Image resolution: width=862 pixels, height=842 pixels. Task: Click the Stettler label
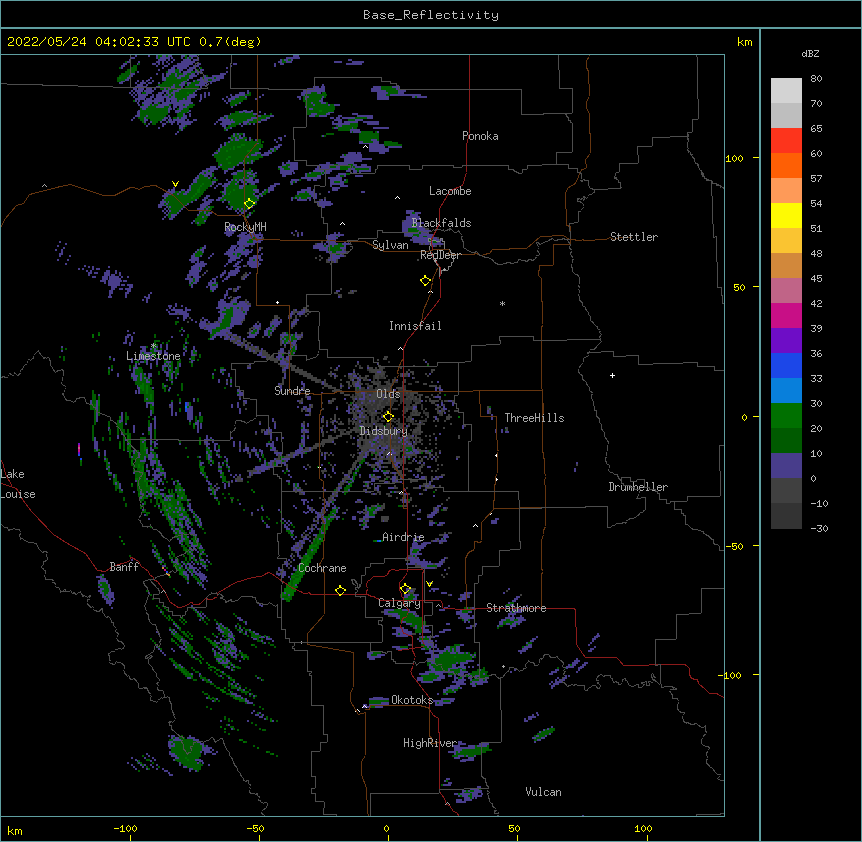pos(634,237)
